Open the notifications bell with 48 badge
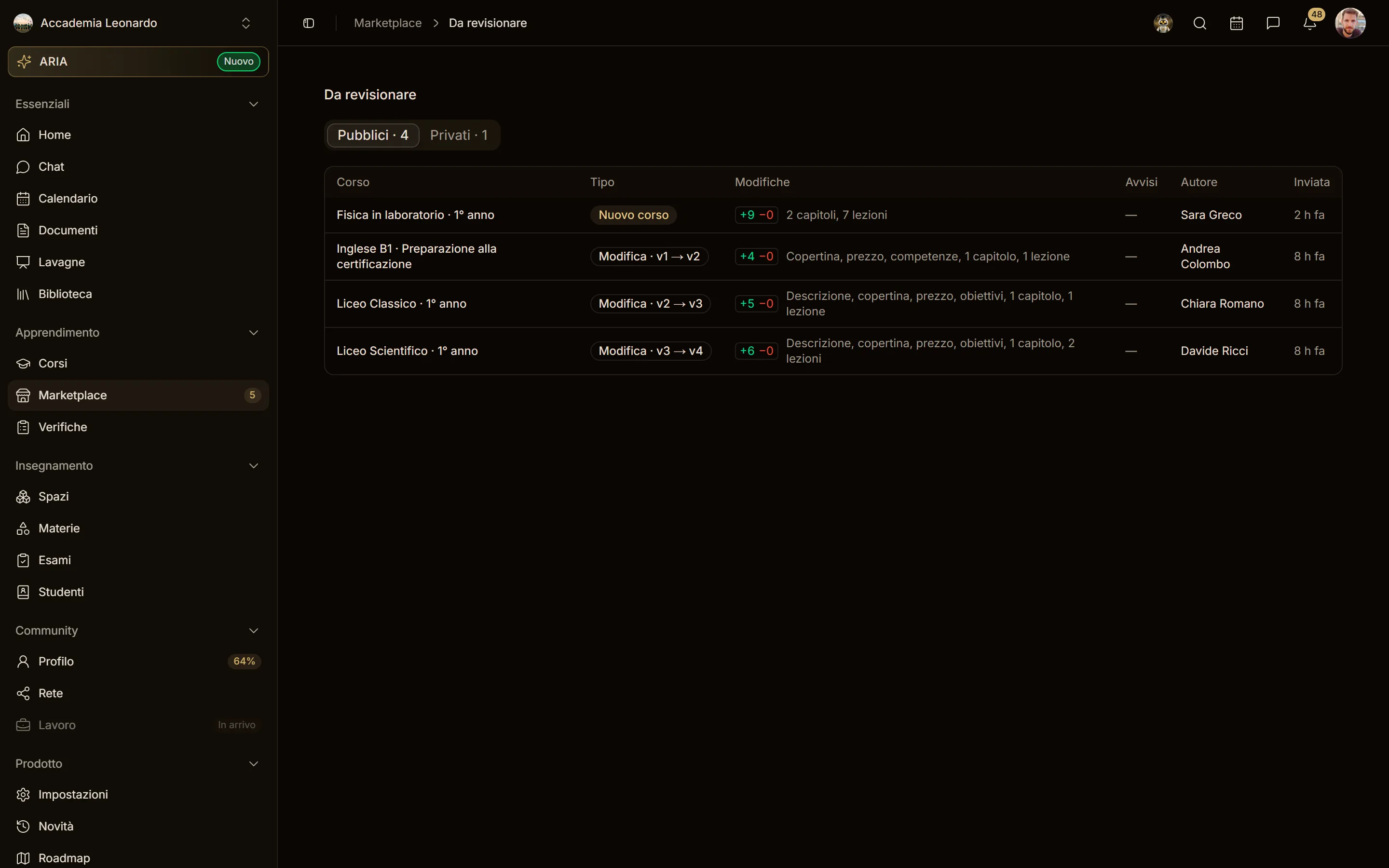This screenshot has width=1389, height=868. [1310, 23]
